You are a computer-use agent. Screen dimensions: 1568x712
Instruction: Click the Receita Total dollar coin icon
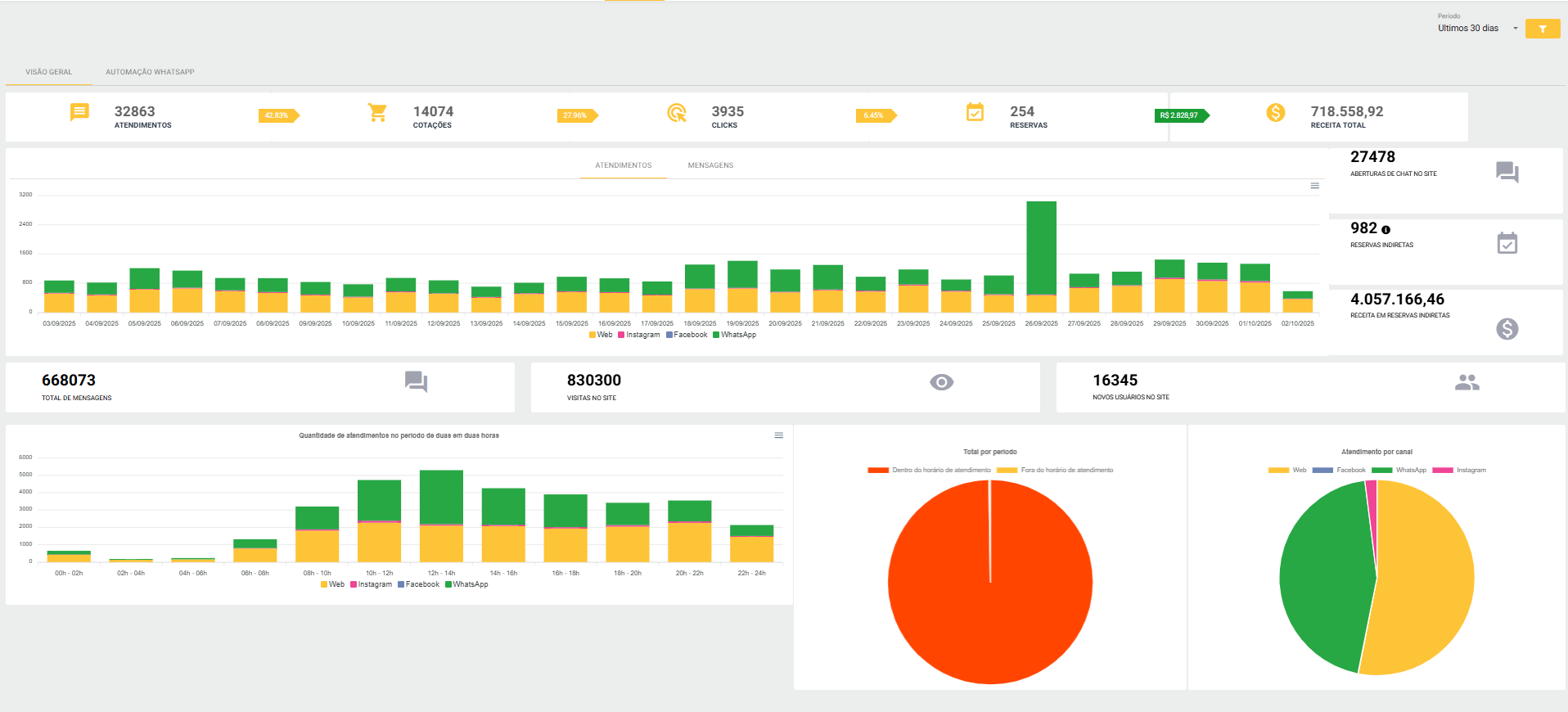pos(1275,112)
